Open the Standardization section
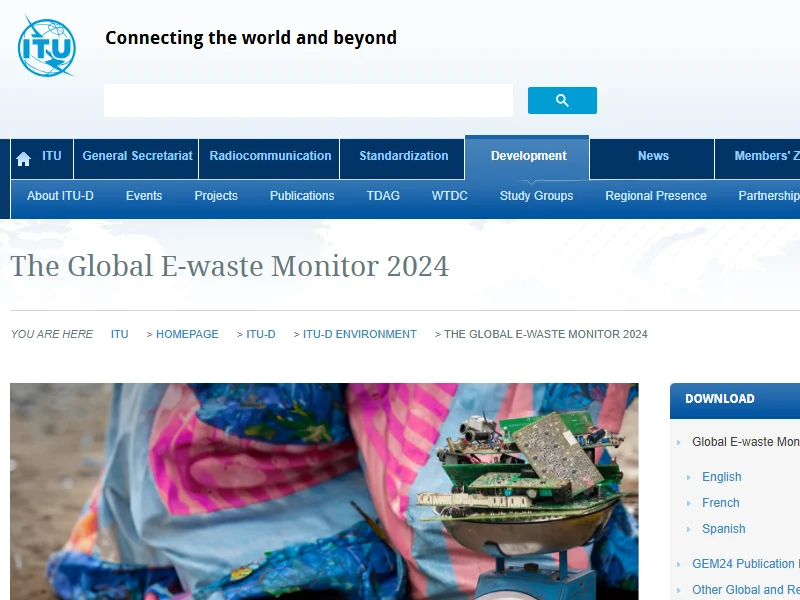 tap(403, 156)
